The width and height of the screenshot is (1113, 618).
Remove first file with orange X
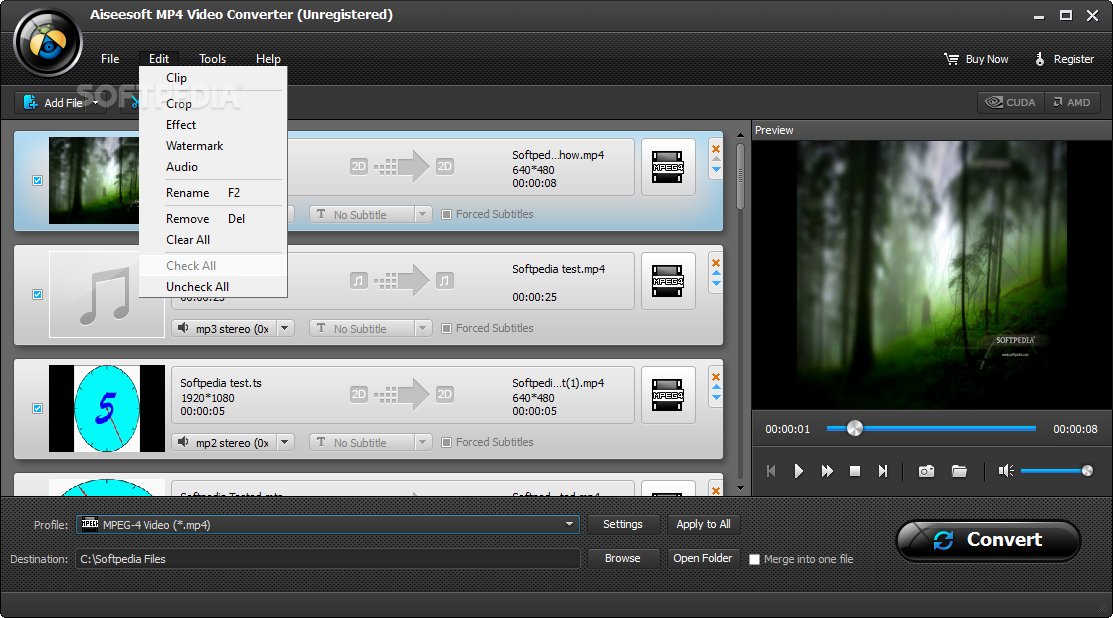point(716,149)
